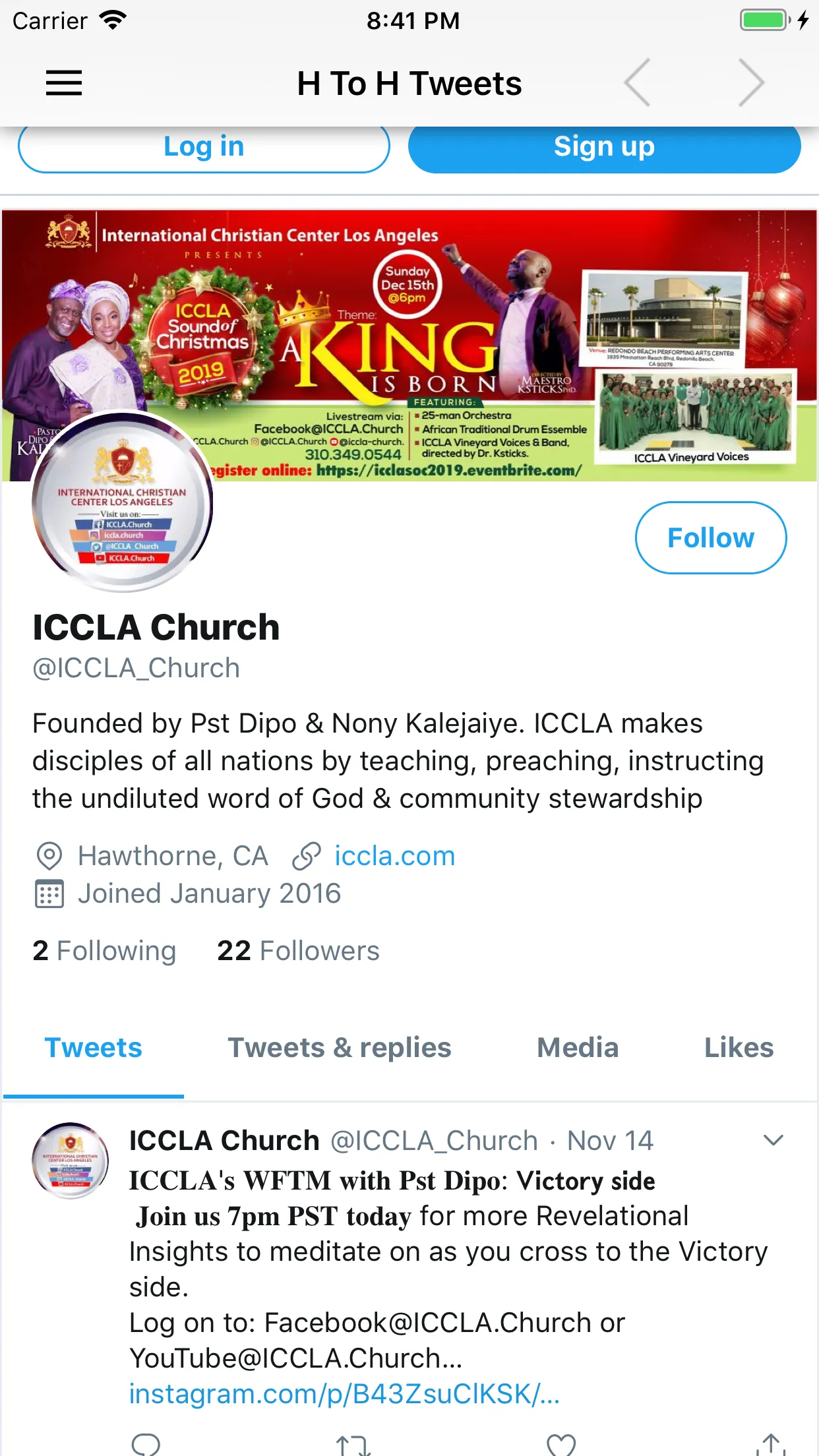Image resolution: width=819 pixels, height=1456 pixels.
Task: Click the Log in button
Action: [x=204, y=146]
